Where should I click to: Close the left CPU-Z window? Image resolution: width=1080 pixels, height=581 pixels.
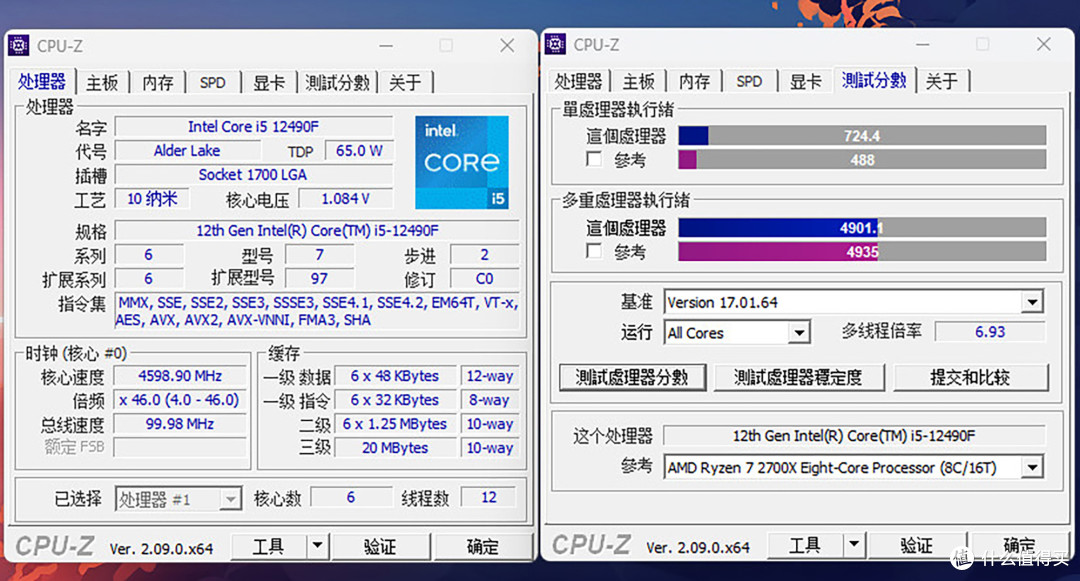(507, 45)
